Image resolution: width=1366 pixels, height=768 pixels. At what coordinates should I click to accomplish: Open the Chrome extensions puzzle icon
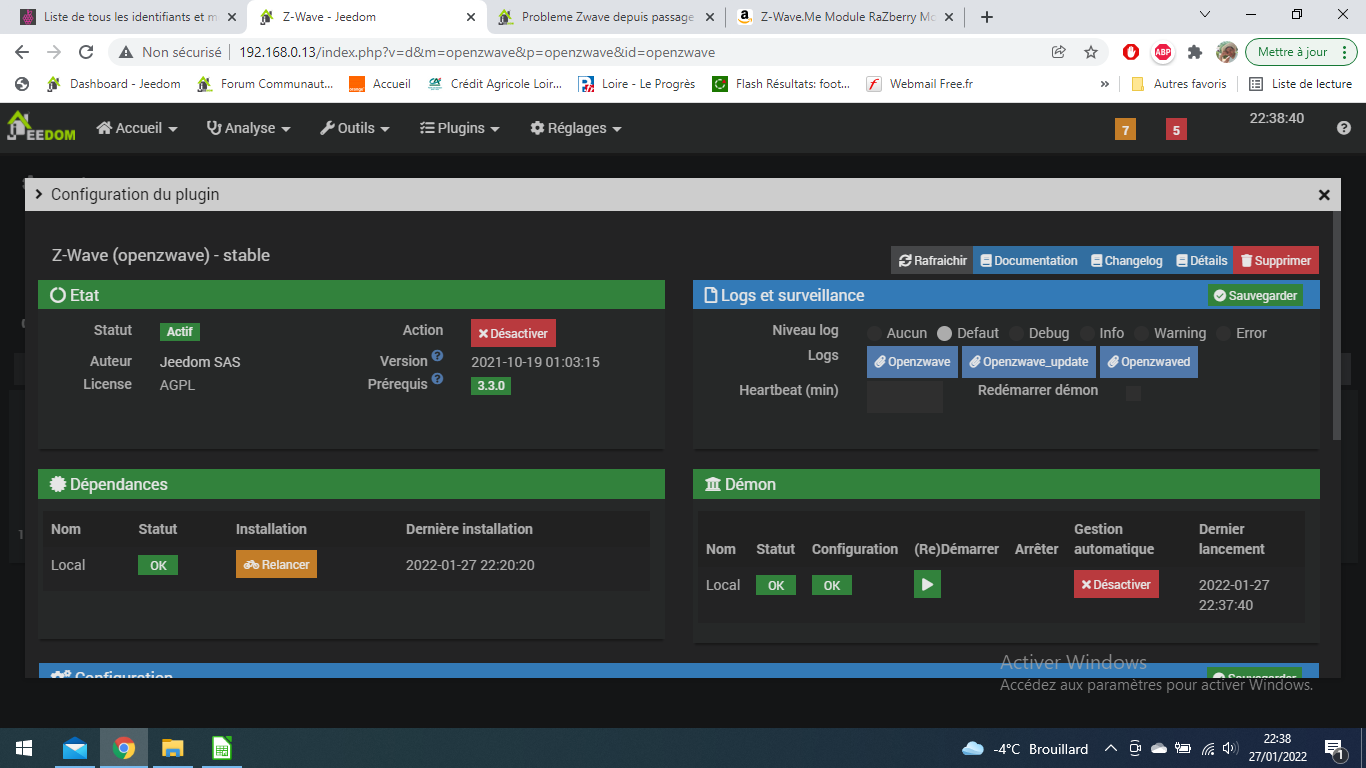point(1195,52)
